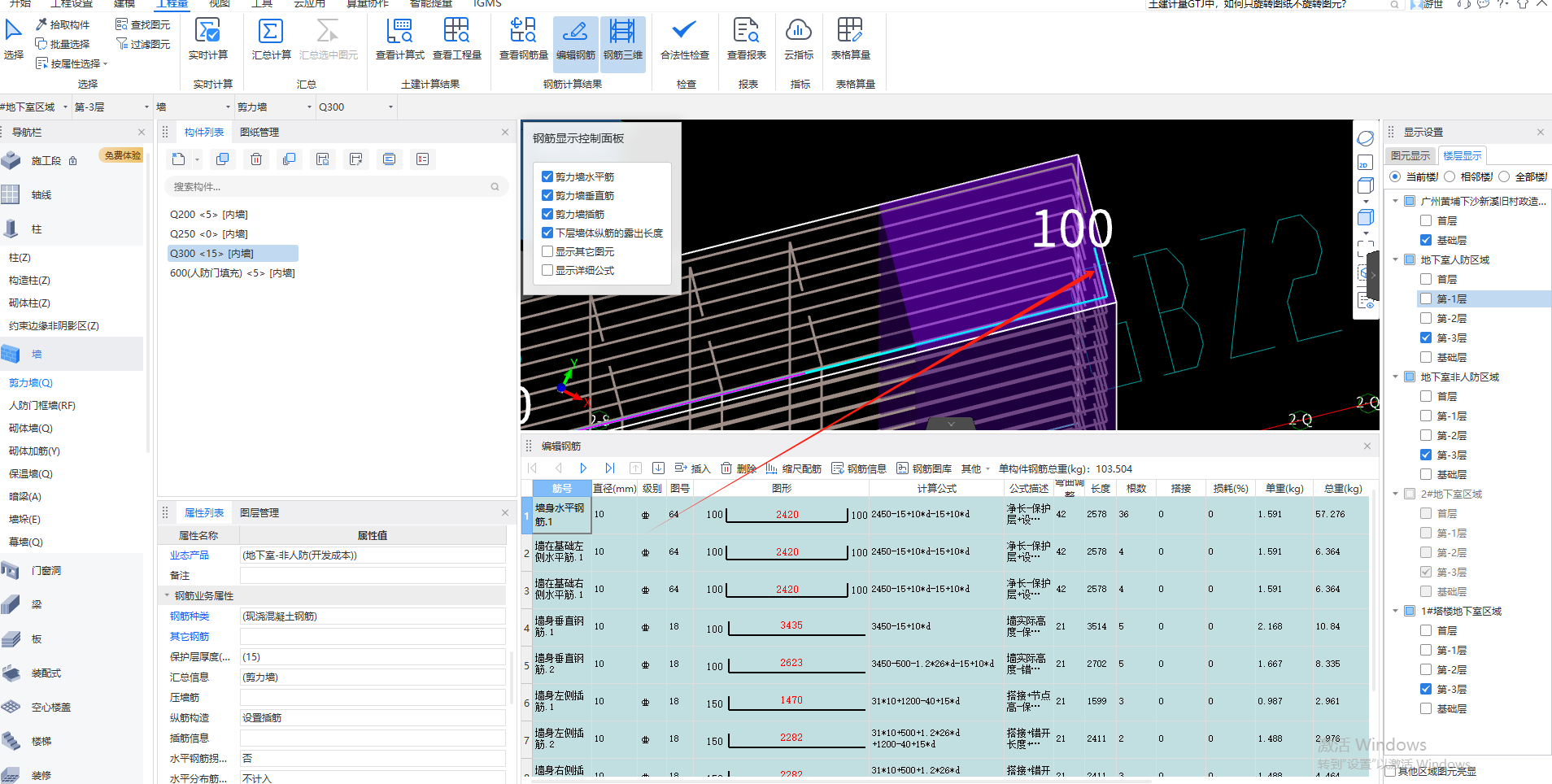Screen dimensions: 1552x784
Task: Switch to the 图元显示 tab
Action: pyautogui.click(x=1410, y=155)
